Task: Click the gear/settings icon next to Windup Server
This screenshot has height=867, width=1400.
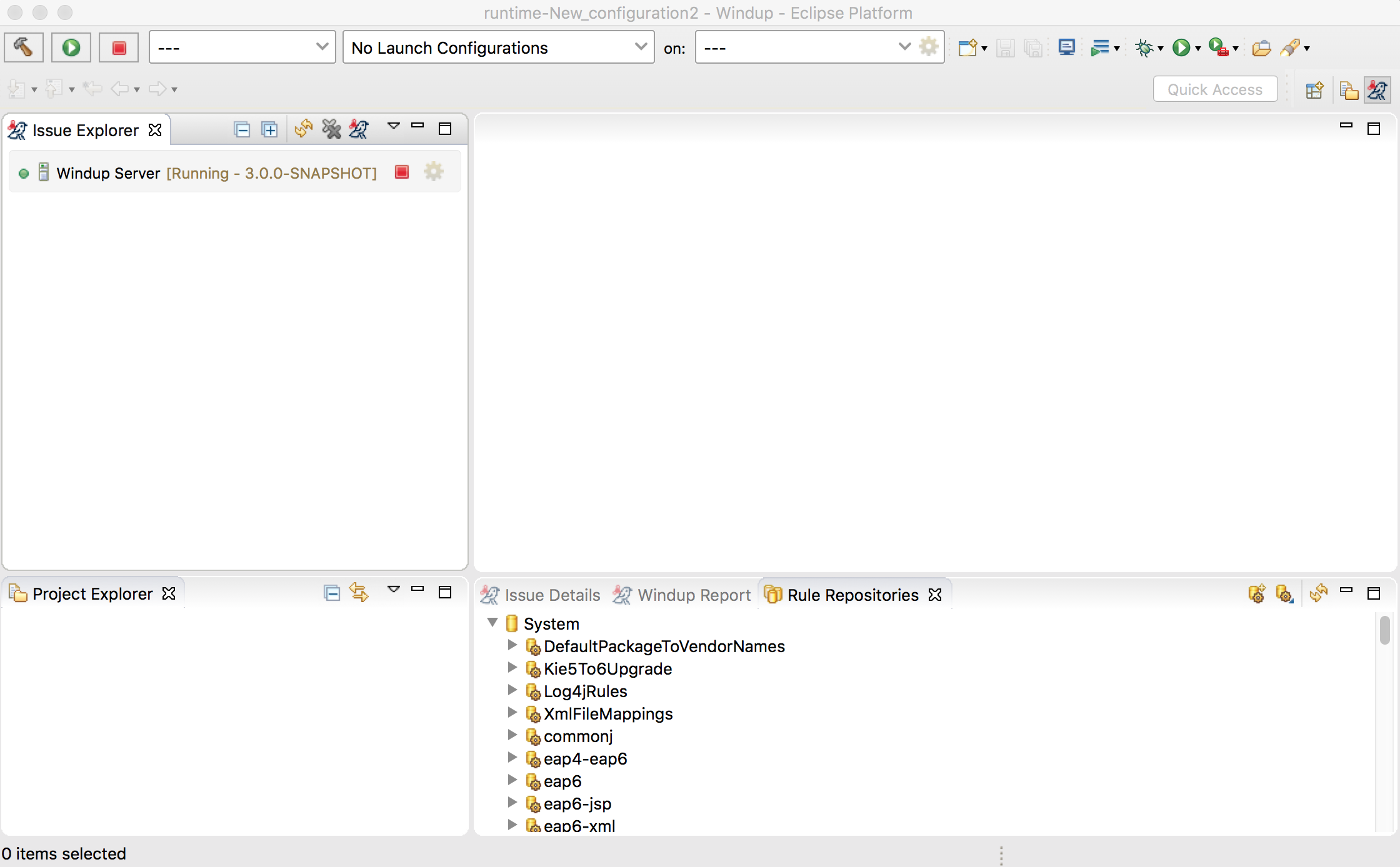Action: pos(434,172)
